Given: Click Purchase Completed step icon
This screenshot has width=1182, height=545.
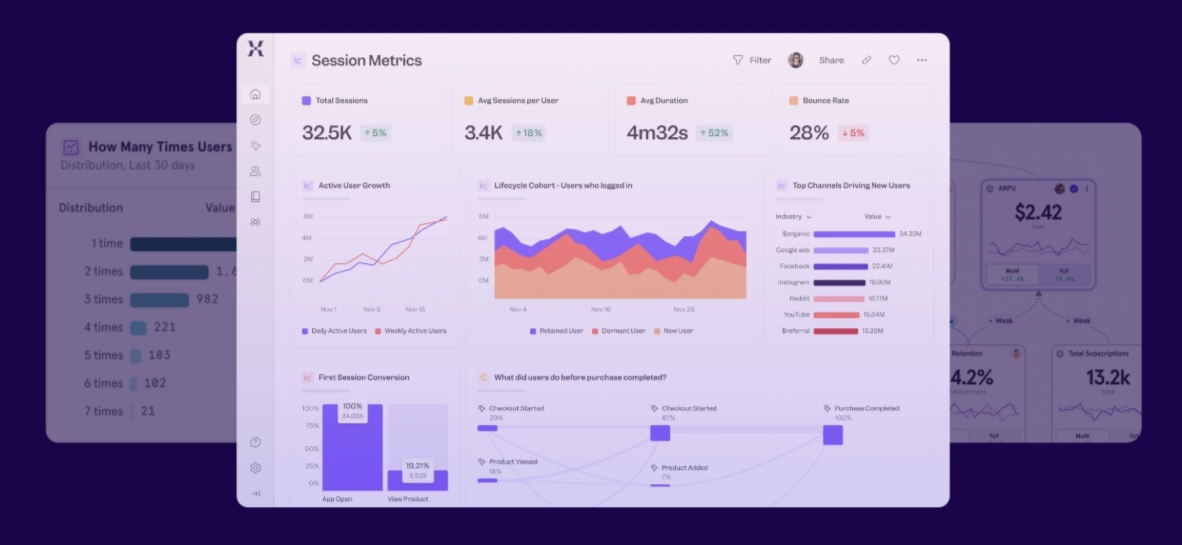Looking at the screenshot, I should pyautogui.click(x=828, y=409).
